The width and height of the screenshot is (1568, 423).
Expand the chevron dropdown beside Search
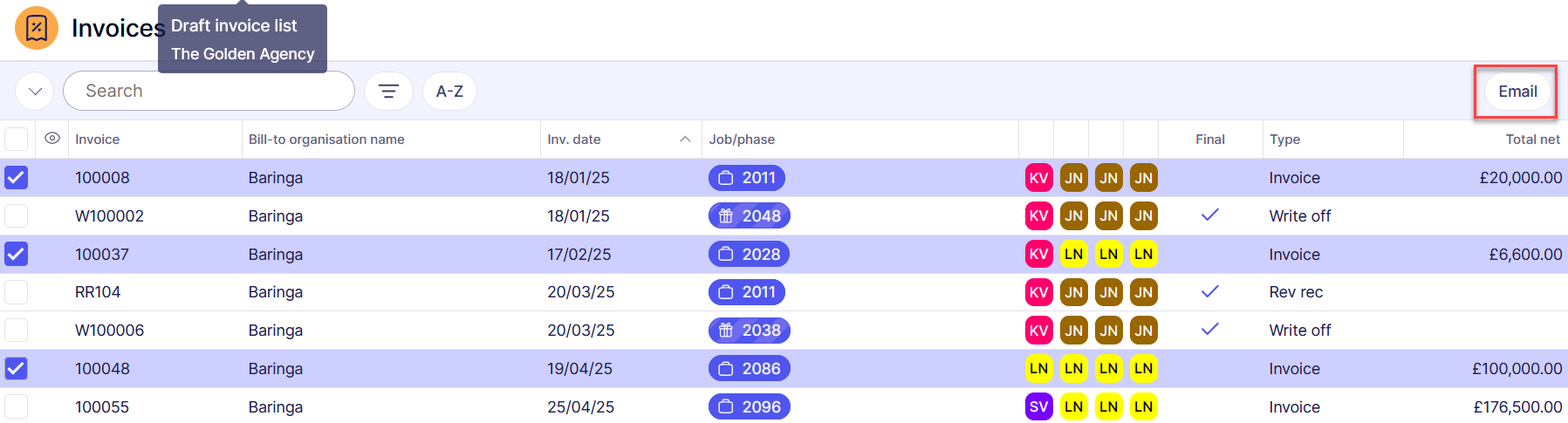[x=35, y=91]
